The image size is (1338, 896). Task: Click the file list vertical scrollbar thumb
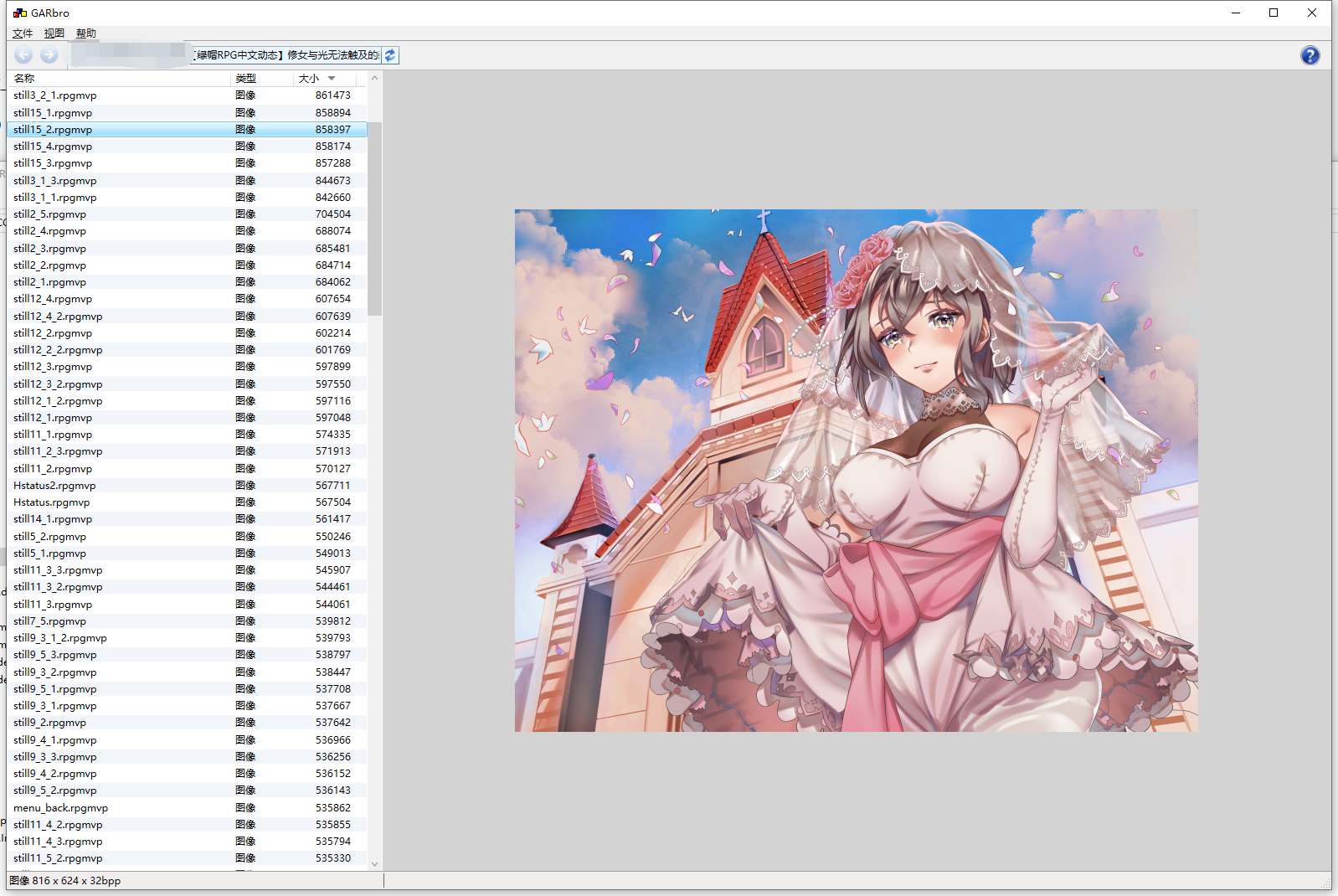coord(374,219)
